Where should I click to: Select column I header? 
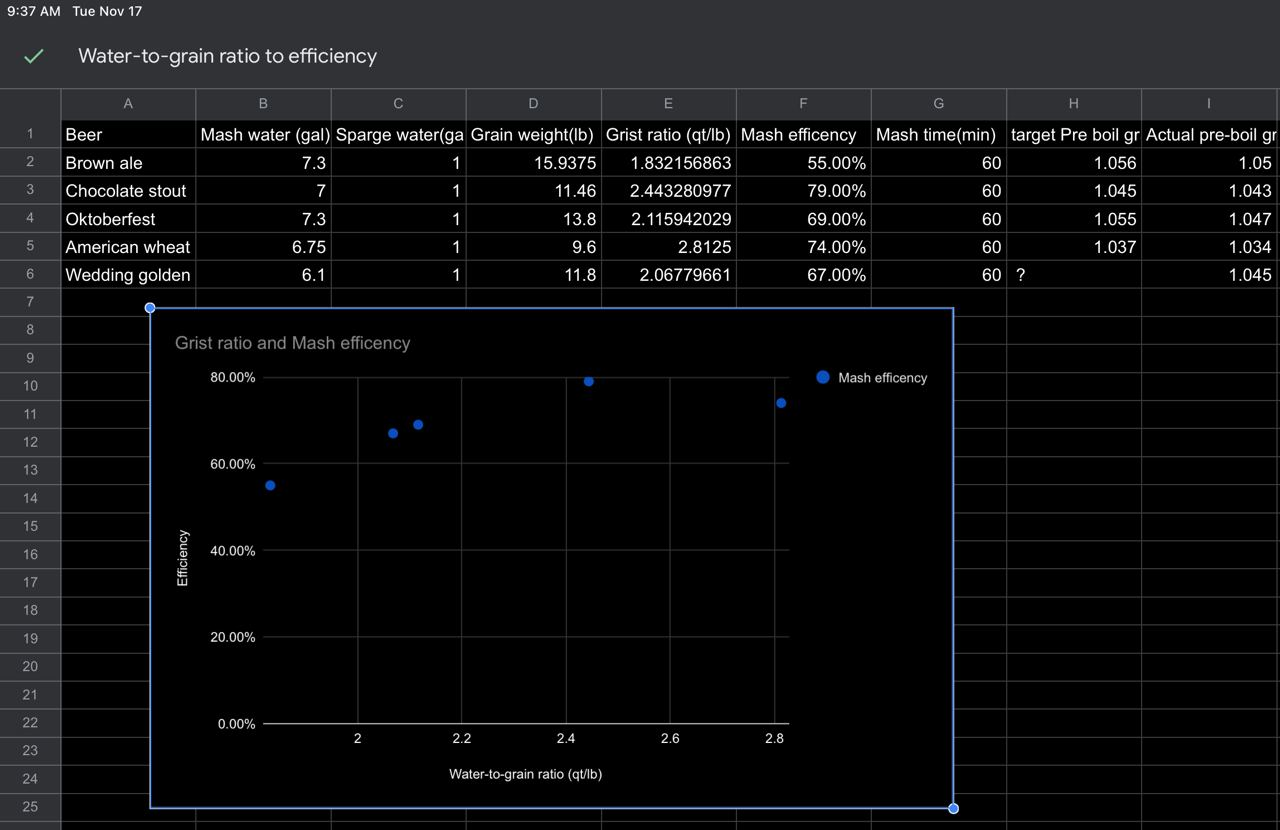(x=1209, y=104)
